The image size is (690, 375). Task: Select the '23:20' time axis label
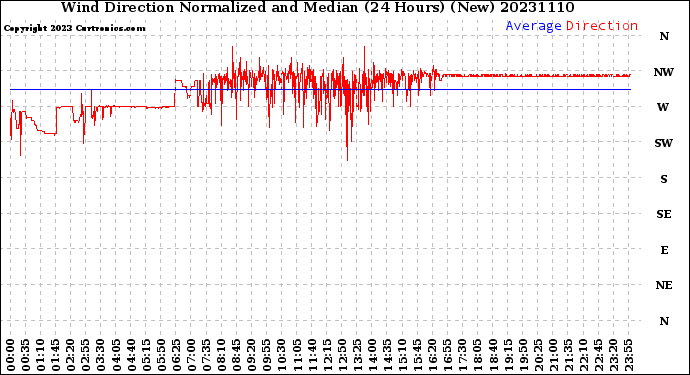coord(613,355)
